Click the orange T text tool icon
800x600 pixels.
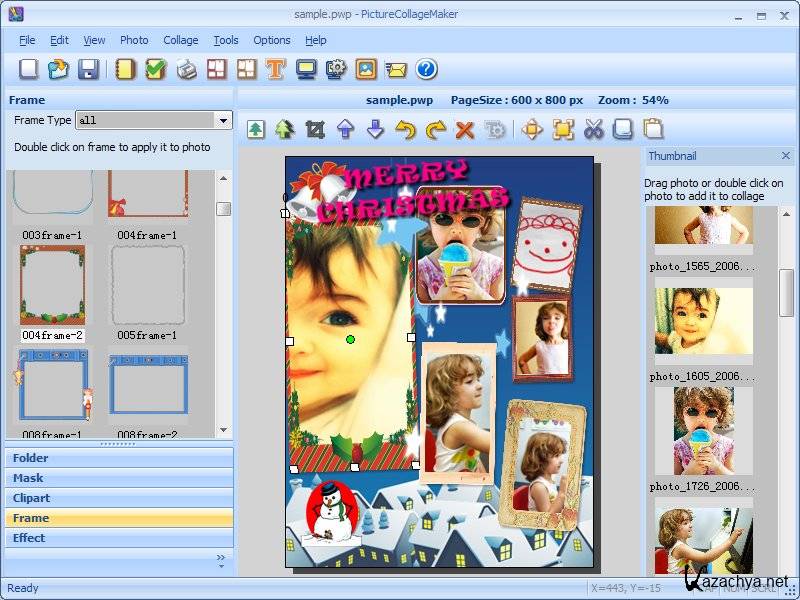276,69
